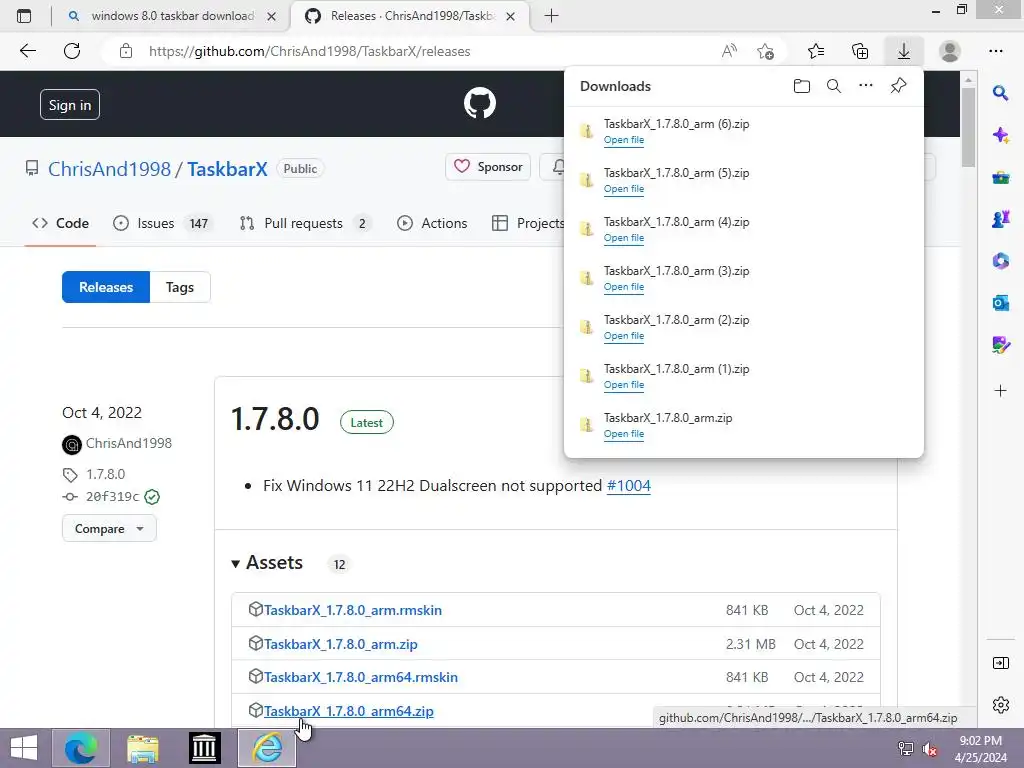Open the Pull requests tab
1024x768 pixels.
[304, 223]
